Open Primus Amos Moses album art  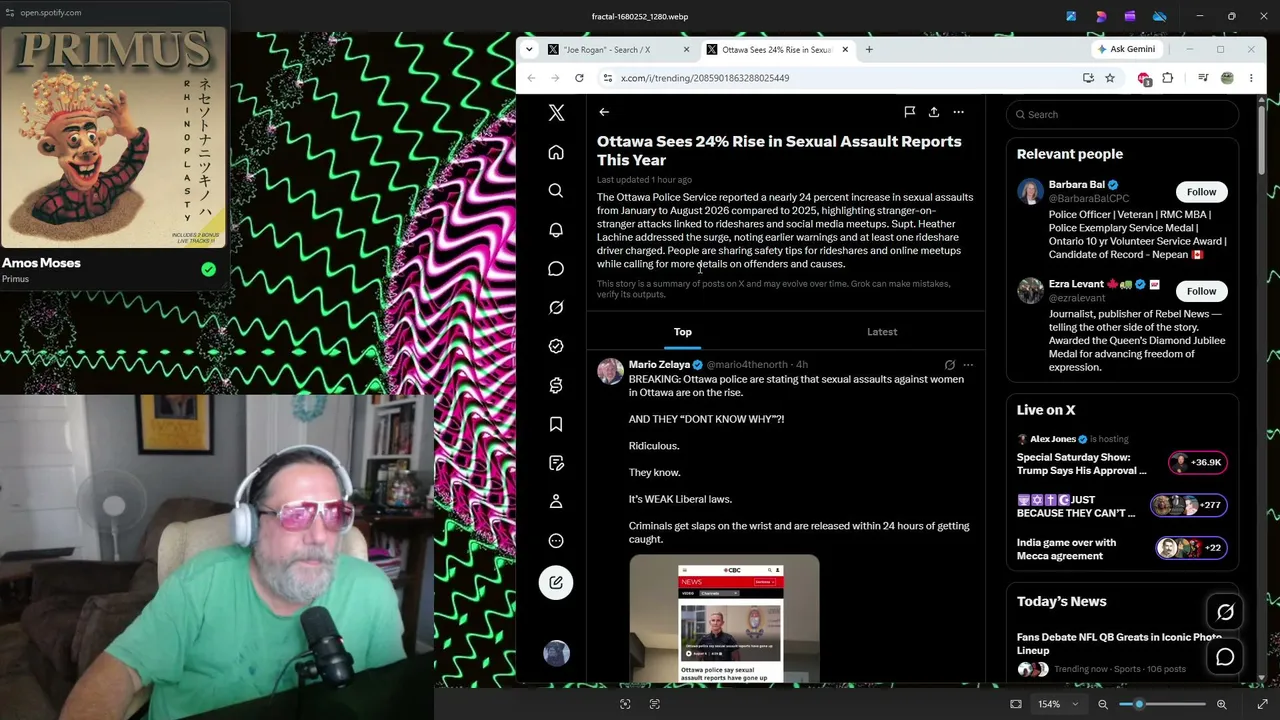pos(113,137)
